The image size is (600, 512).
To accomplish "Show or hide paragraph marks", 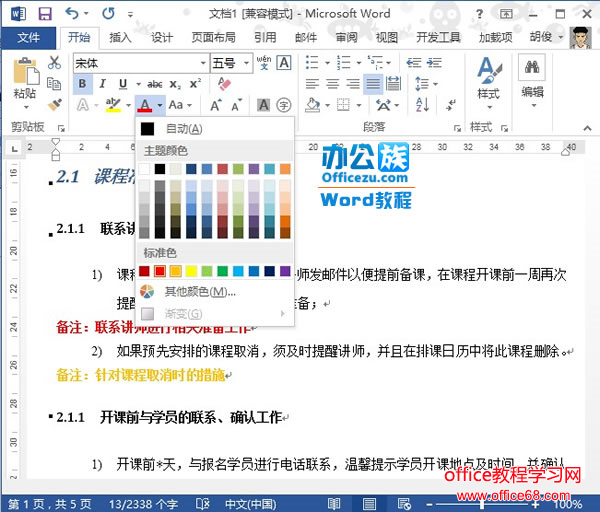I will [451, 104].
